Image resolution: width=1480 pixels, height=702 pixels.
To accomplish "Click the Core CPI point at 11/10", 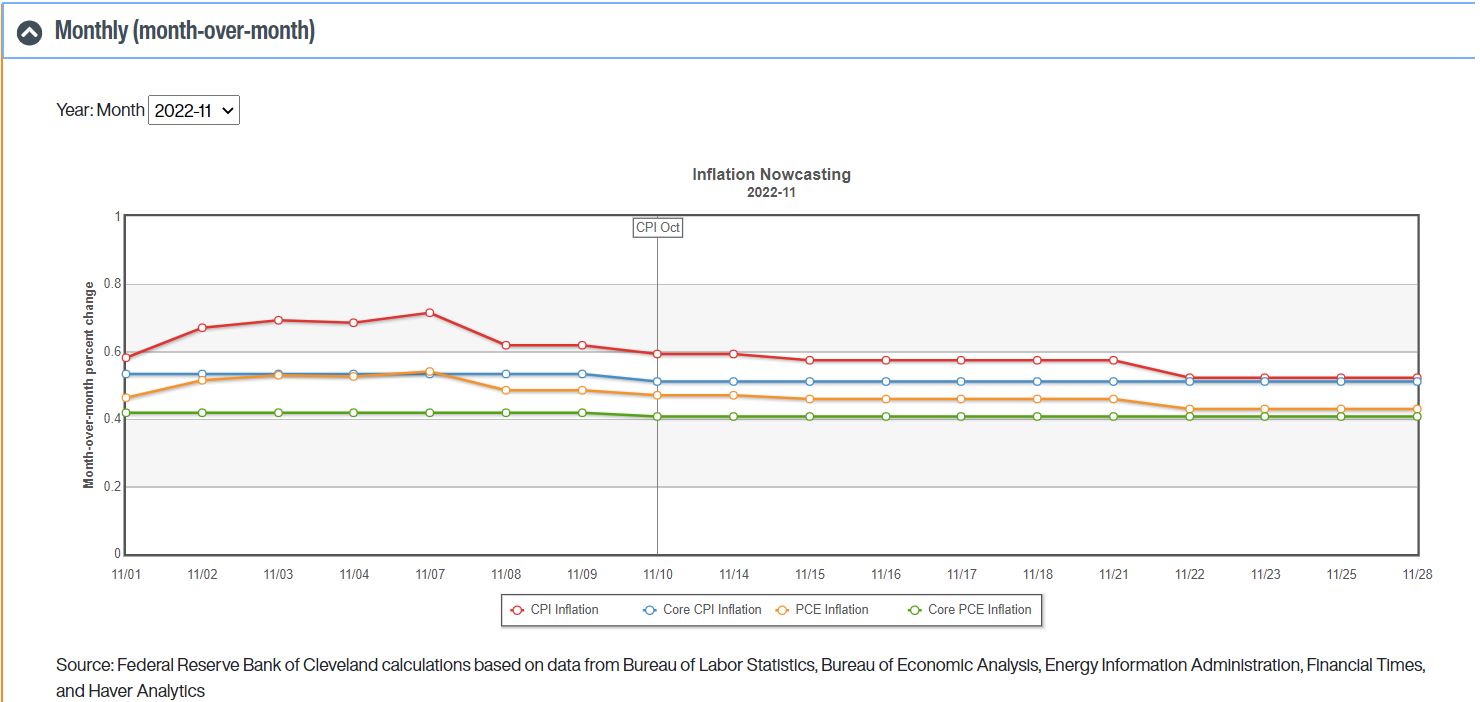I will [x=657, y=381].
